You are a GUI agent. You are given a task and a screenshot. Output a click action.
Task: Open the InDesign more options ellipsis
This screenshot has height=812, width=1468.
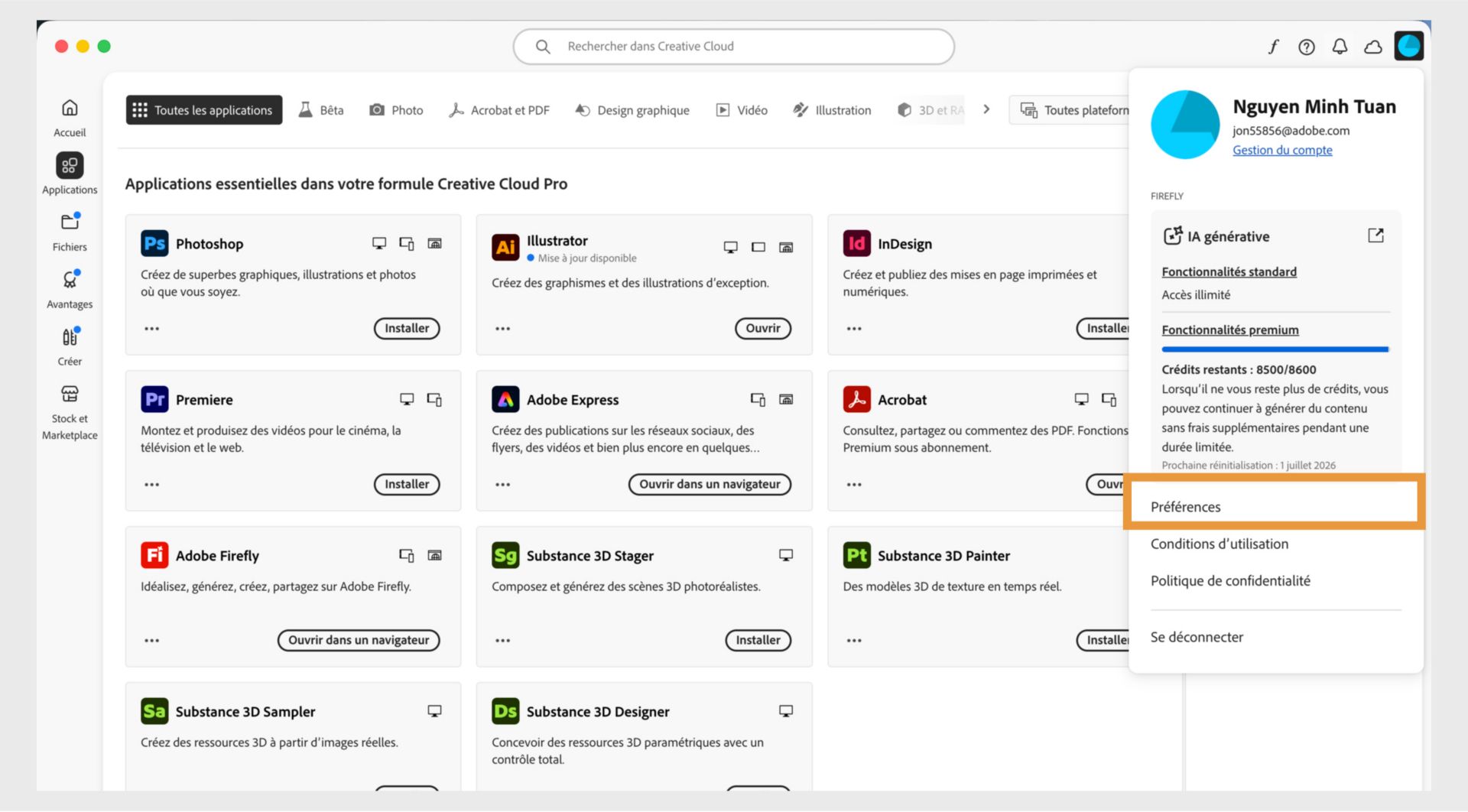pos(854,329)
